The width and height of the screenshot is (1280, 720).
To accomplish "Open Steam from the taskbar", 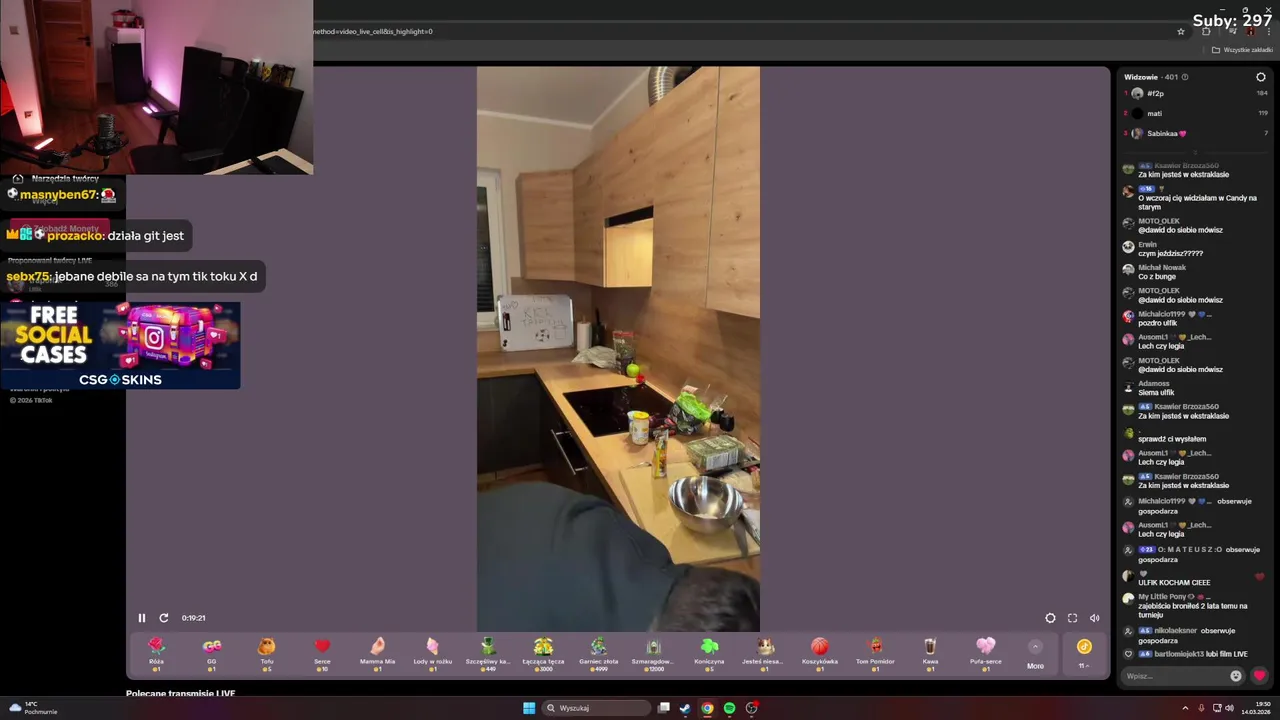I will (685, 708).
